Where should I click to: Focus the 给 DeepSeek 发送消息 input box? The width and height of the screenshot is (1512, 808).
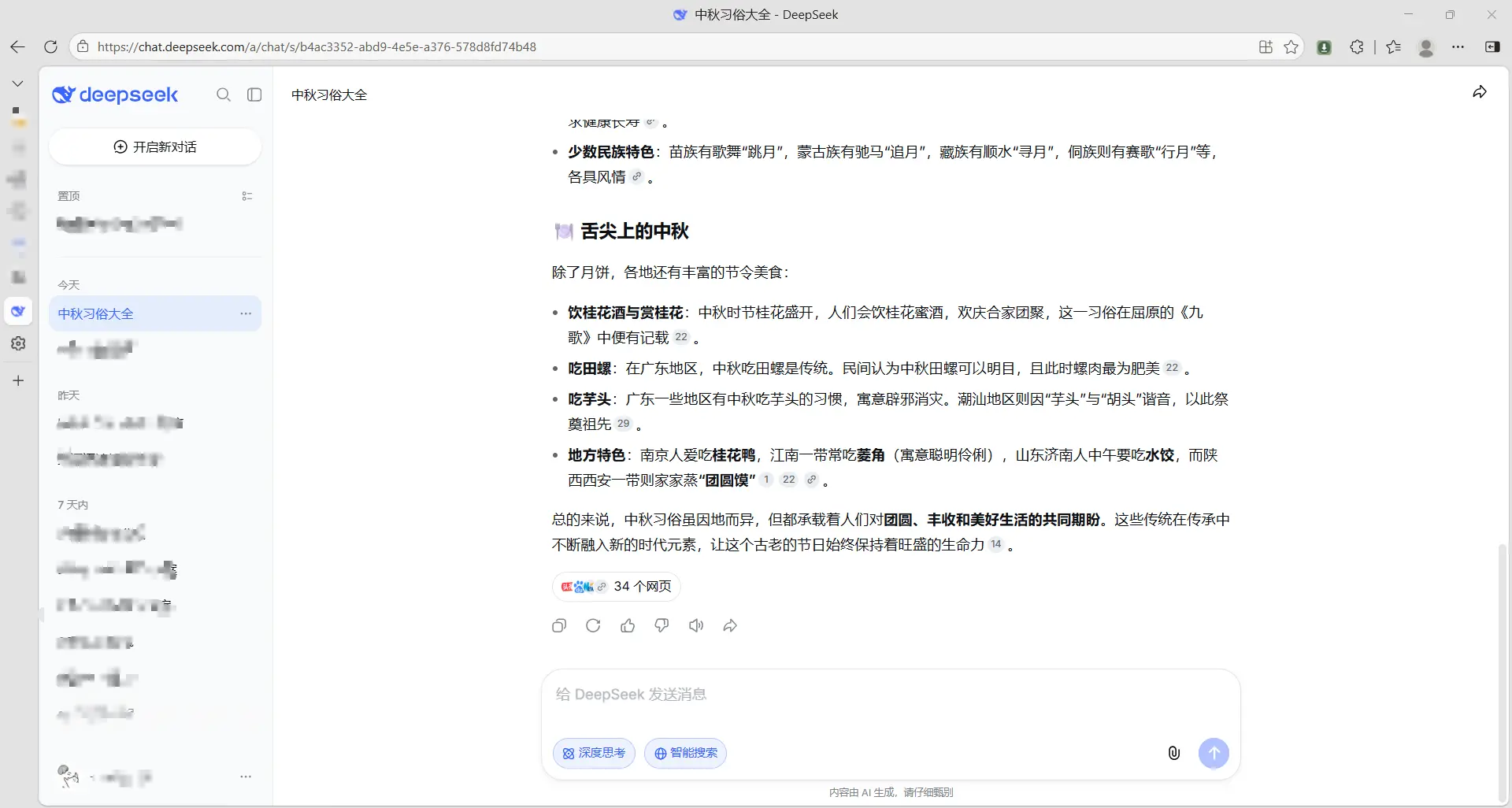pos(891,695)
